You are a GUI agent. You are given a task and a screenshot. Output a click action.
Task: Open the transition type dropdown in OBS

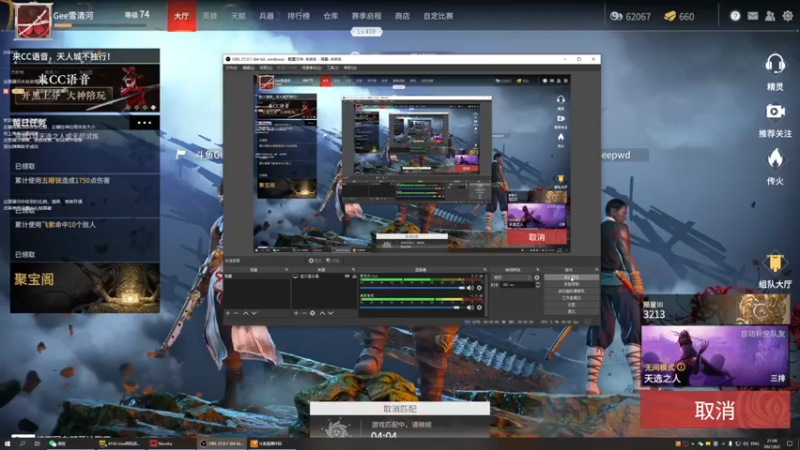[512, 278]
